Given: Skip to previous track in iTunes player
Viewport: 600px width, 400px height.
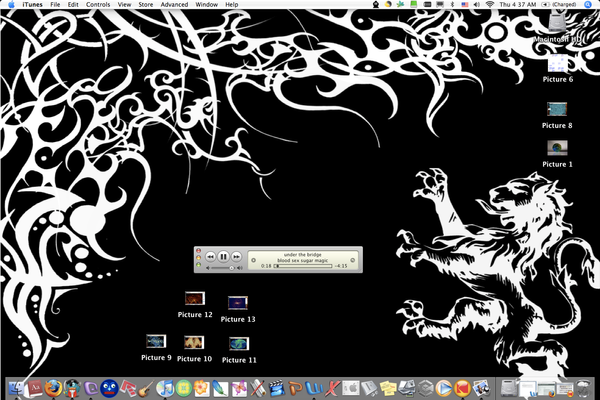Looking at the screenshot, I should 210,257.
